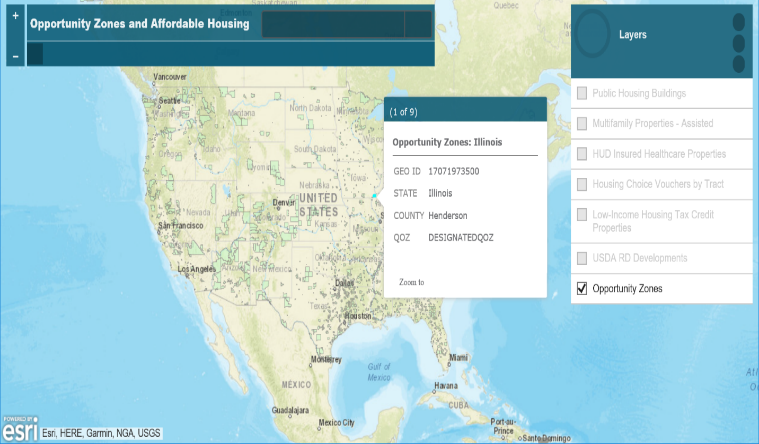The image size is (759, 444).
Task: Open the Esri logo link
Action: tap(19, 428)
